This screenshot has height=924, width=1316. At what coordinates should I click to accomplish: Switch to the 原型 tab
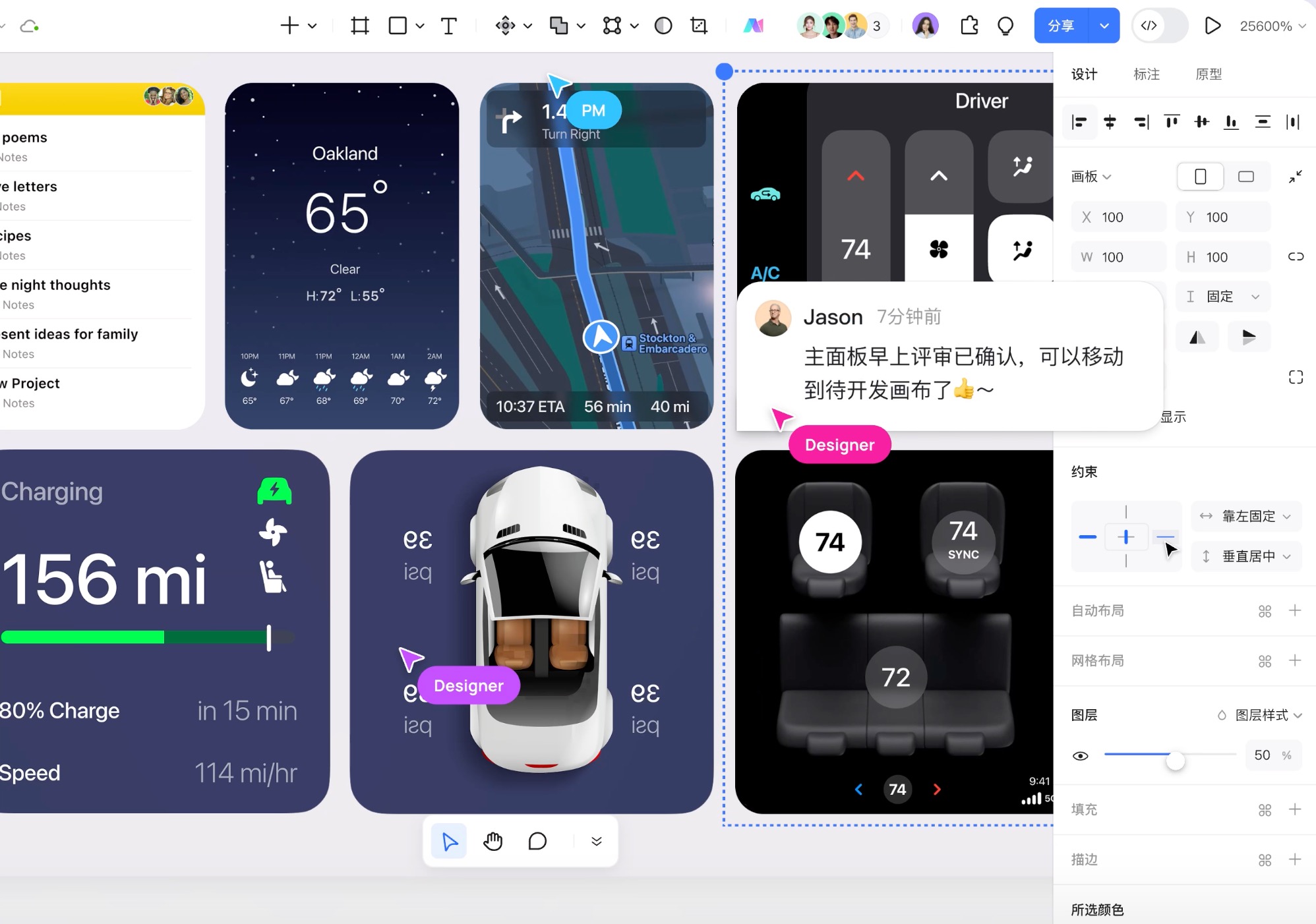click(x=1209, y=74)
